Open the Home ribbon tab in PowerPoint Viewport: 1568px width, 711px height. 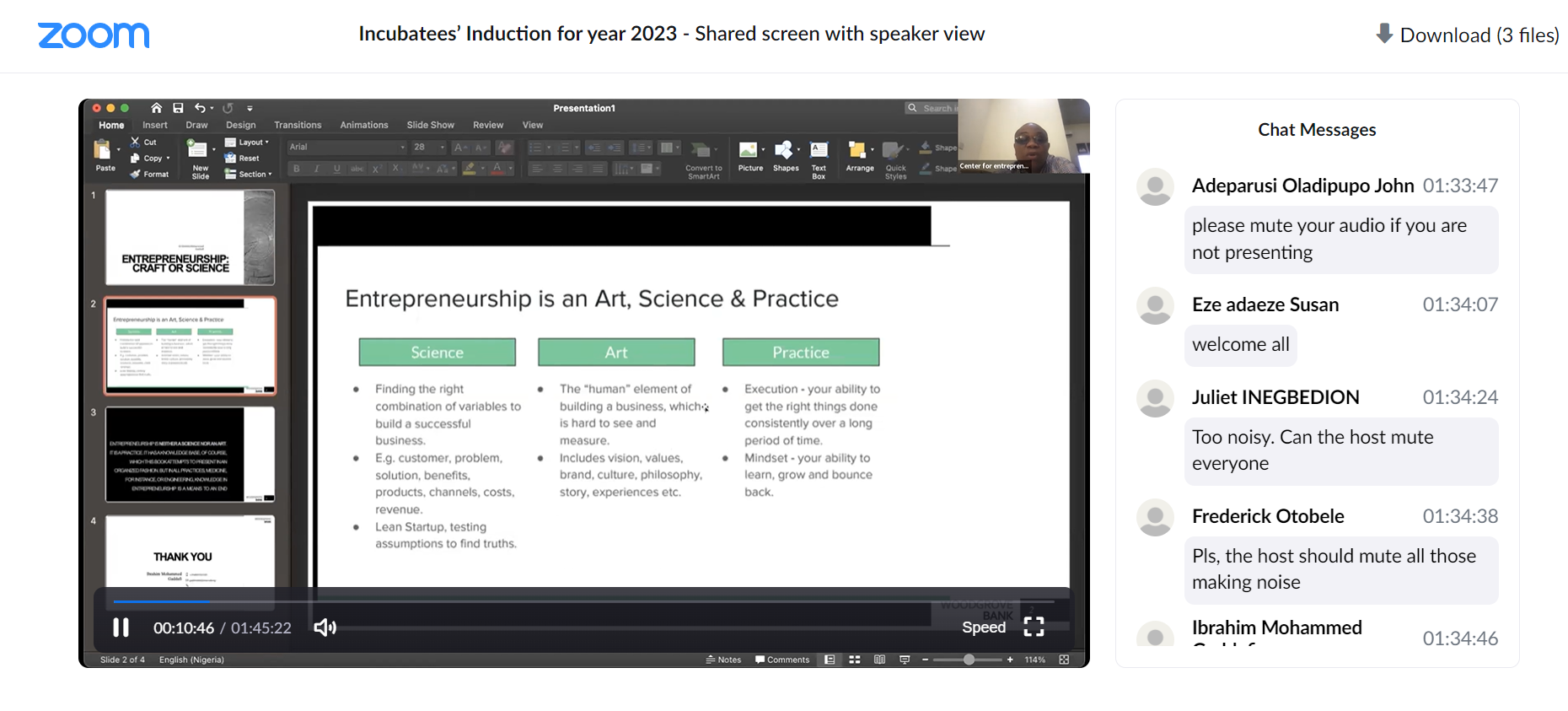coord(111,125)
